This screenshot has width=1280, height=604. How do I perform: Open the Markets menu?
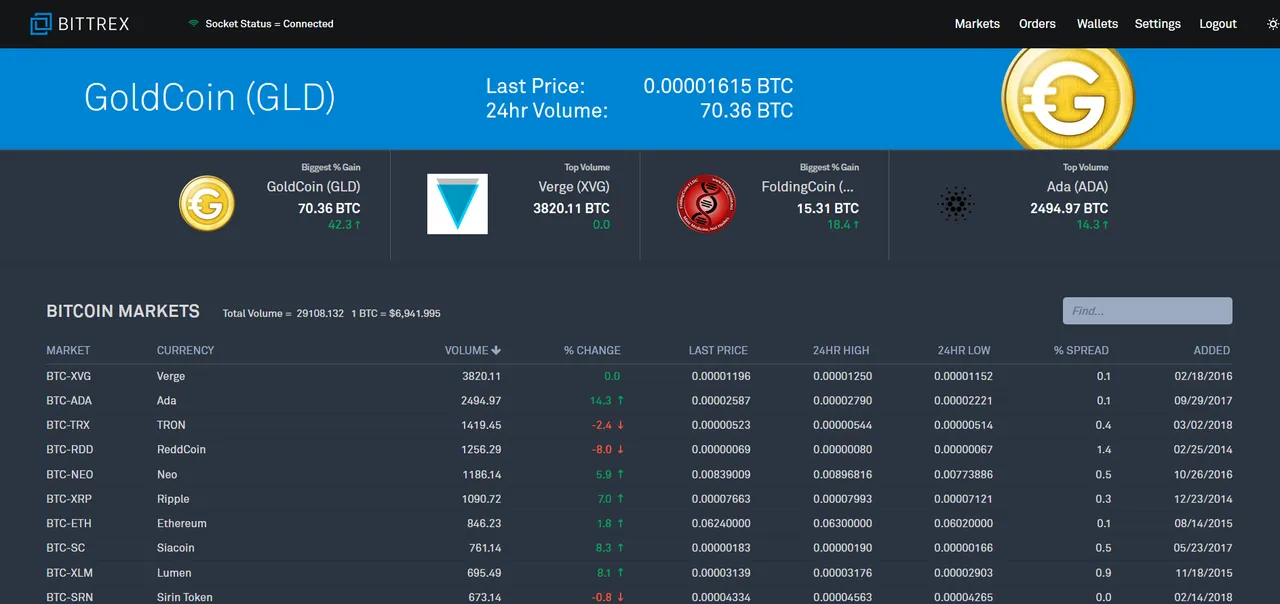pyautogui.click(x=977, y=24)
